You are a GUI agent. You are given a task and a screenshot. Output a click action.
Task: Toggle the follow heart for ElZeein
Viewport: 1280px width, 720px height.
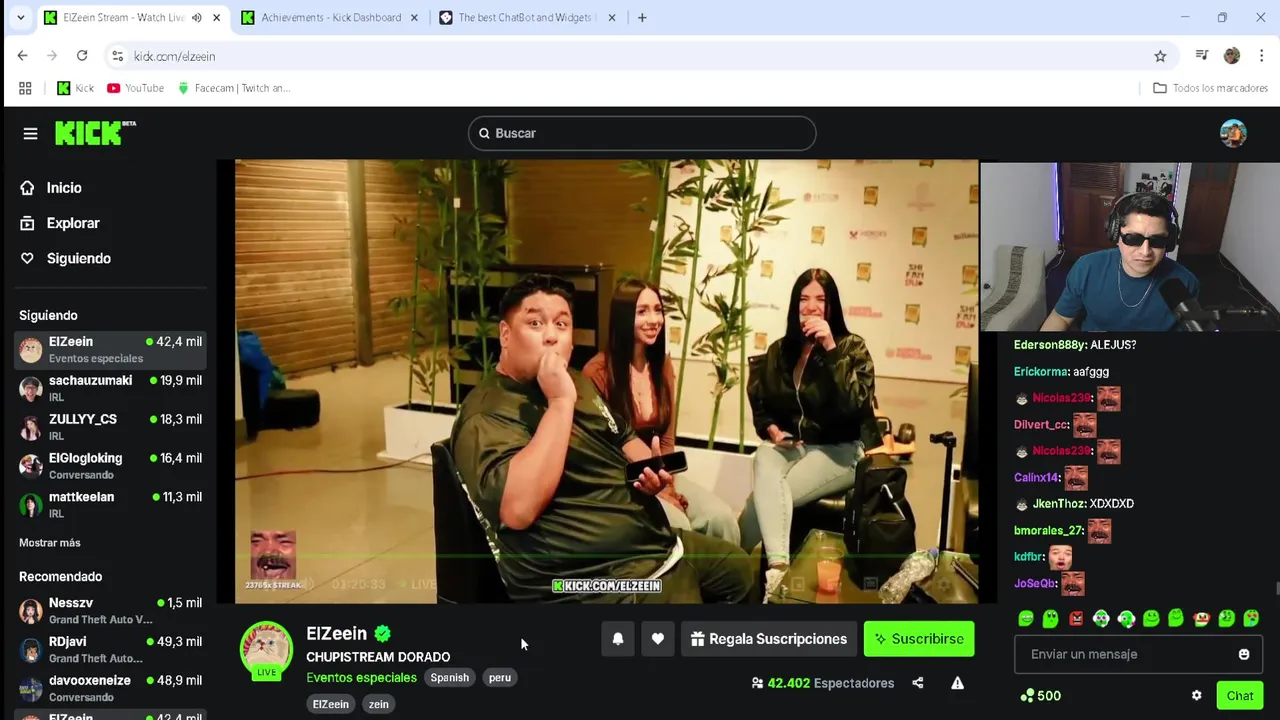658,639
